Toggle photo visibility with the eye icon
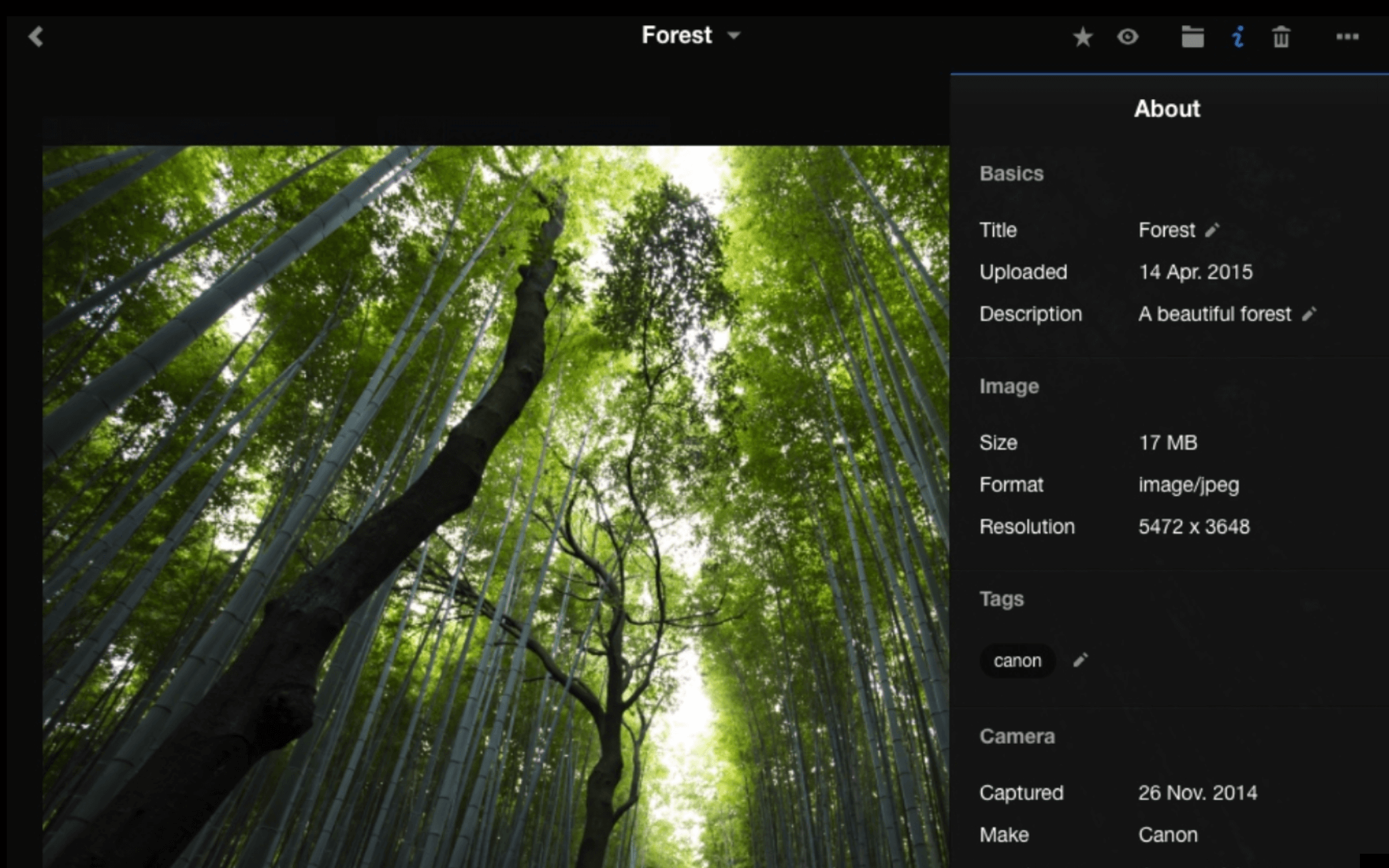1389x868 pixels. (1128, 37)
